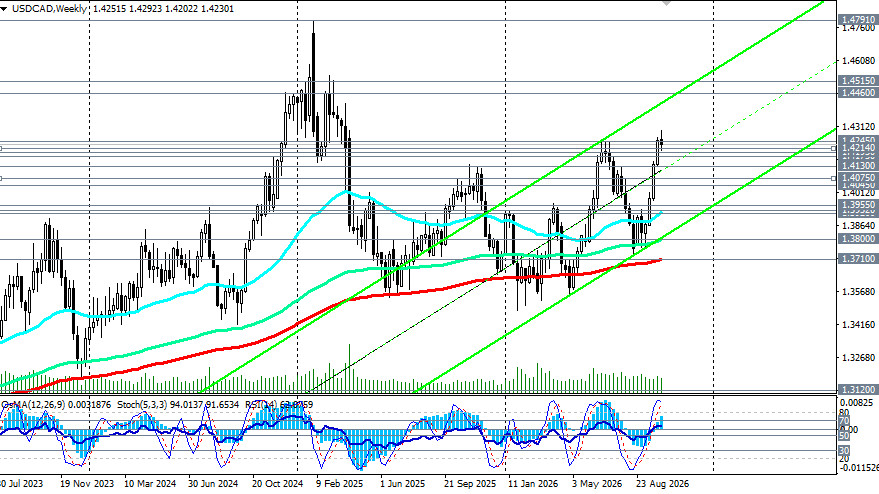Click the 1.40750 price level label
The height and width of the screenshot is (494, 879).
click(858, 177)
